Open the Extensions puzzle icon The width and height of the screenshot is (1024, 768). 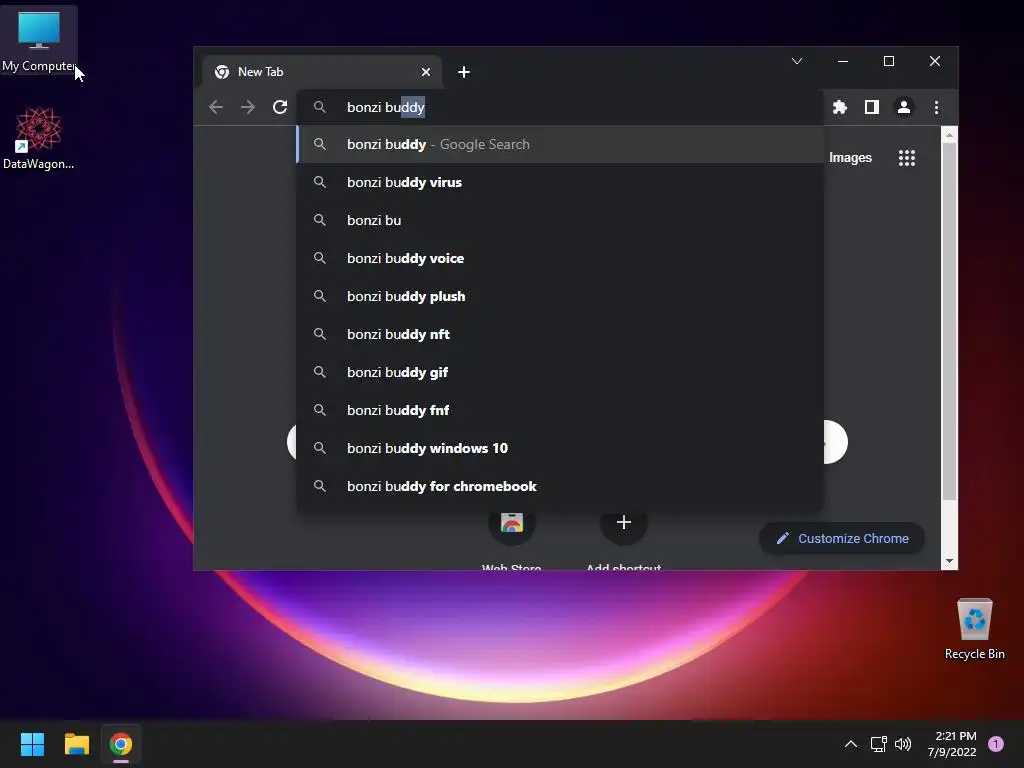(x=840, y=107)
